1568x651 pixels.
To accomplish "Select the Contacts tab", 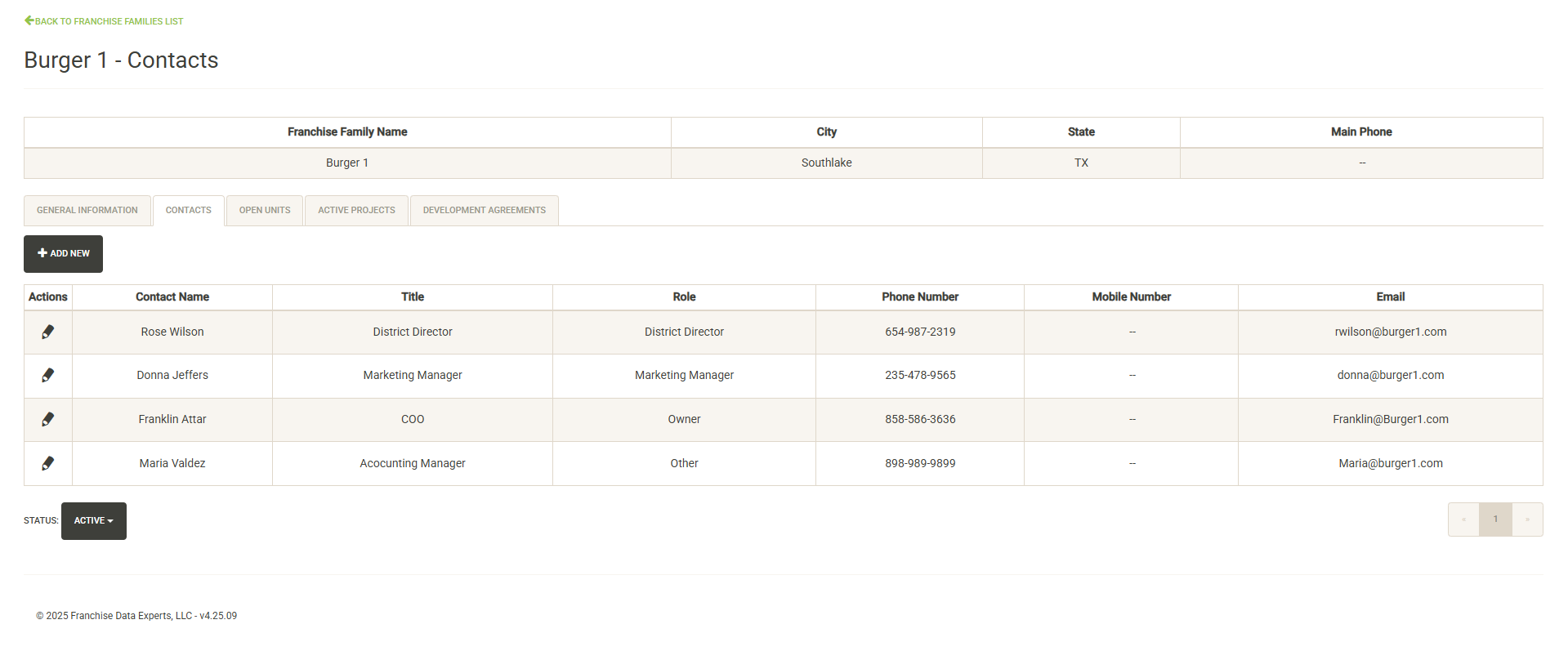I will pyautogui.click(x=189, y=211).
